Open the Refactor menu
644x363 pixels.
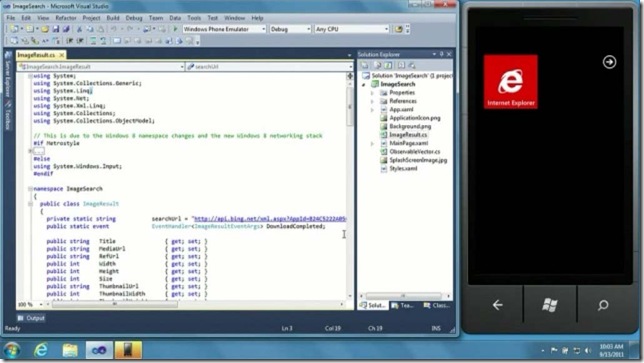tap(66, 18)
